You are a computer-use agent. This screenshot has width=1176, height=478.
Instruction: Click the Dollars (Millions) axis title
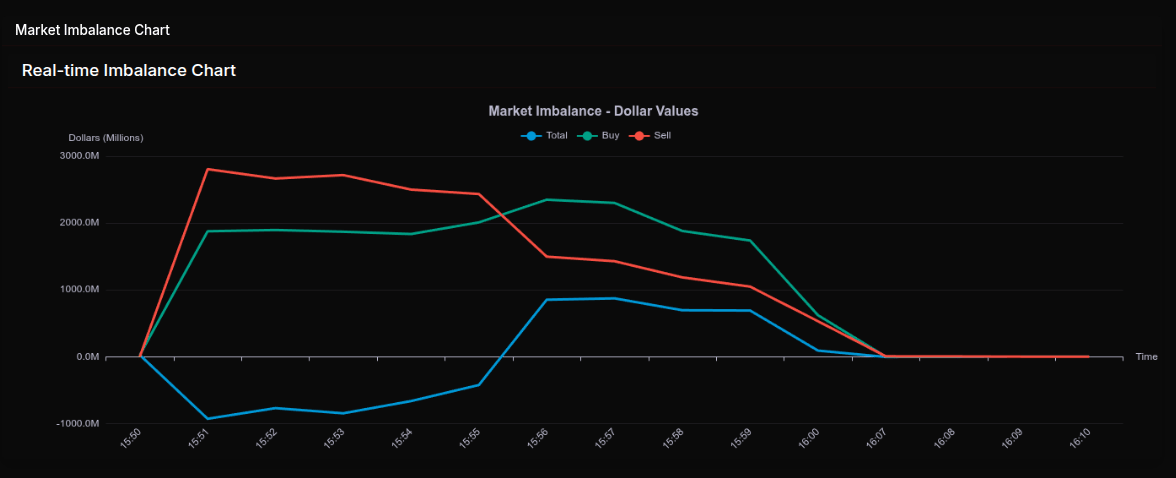[x=106, y=137]
